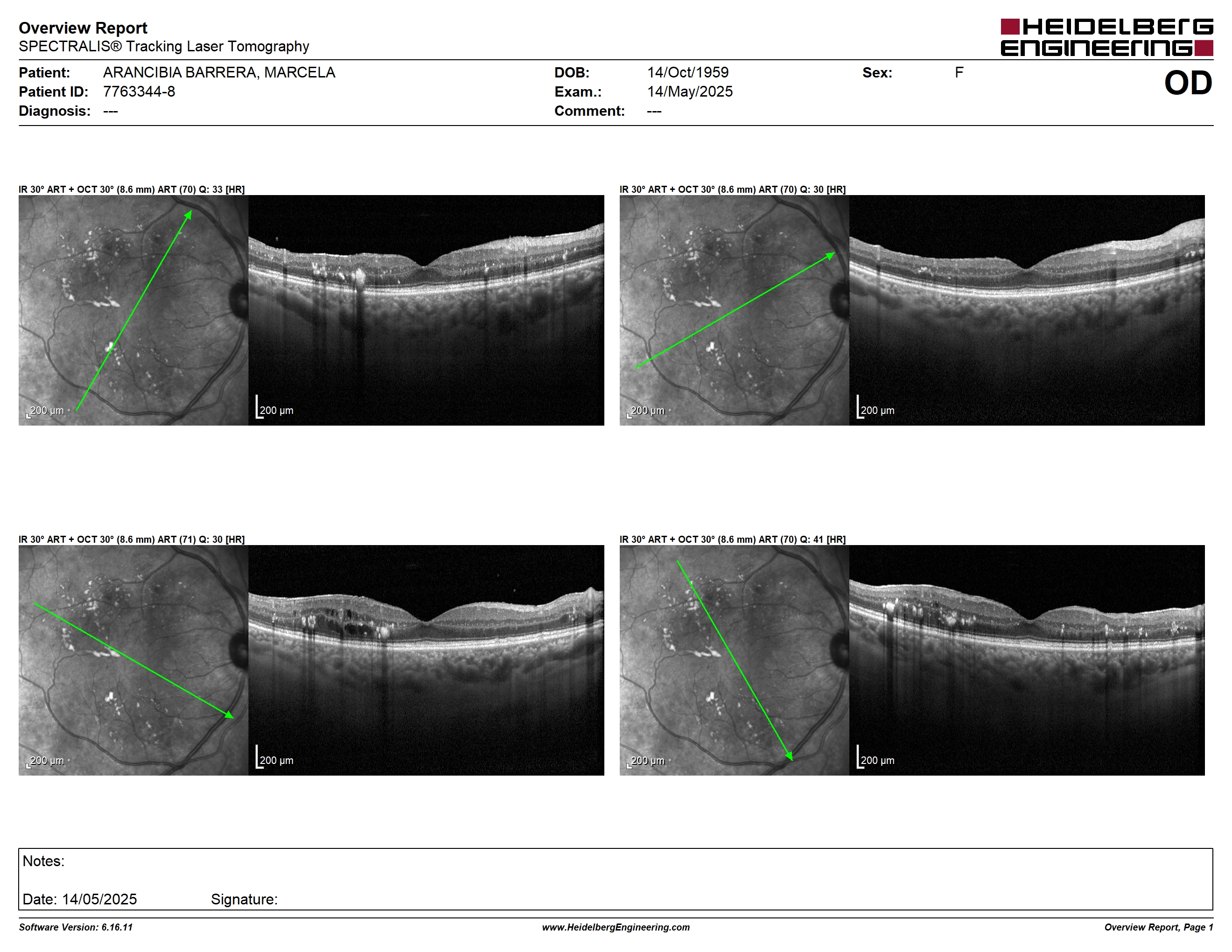Click the Sex value F

click(959, 72)
